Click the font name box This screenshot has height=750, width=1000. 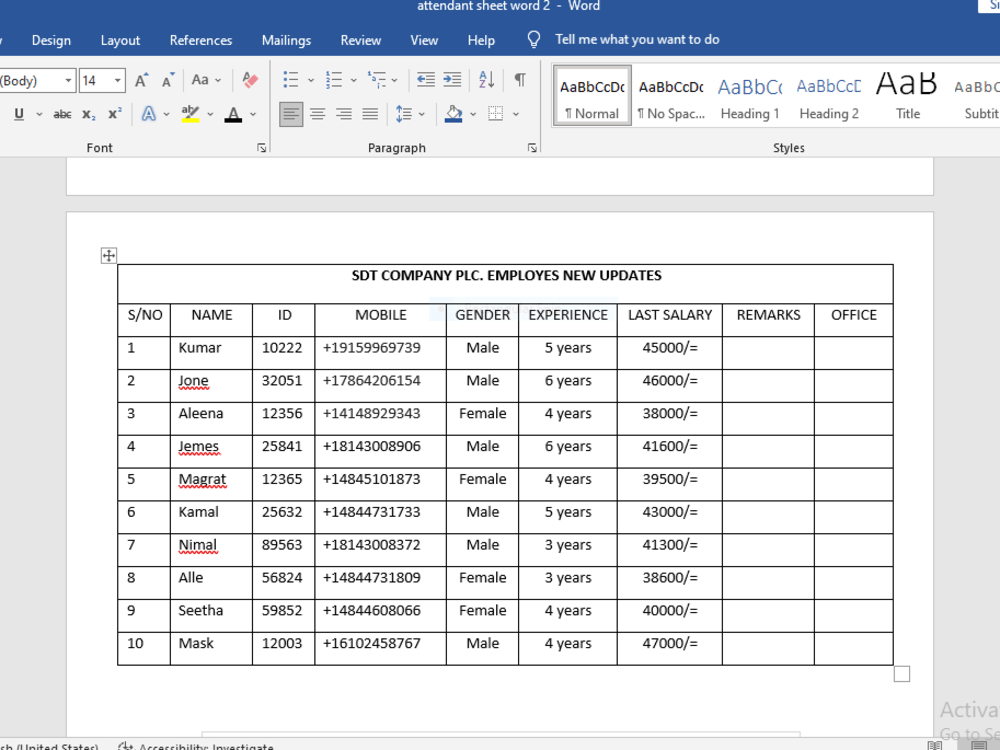[31, 80]
